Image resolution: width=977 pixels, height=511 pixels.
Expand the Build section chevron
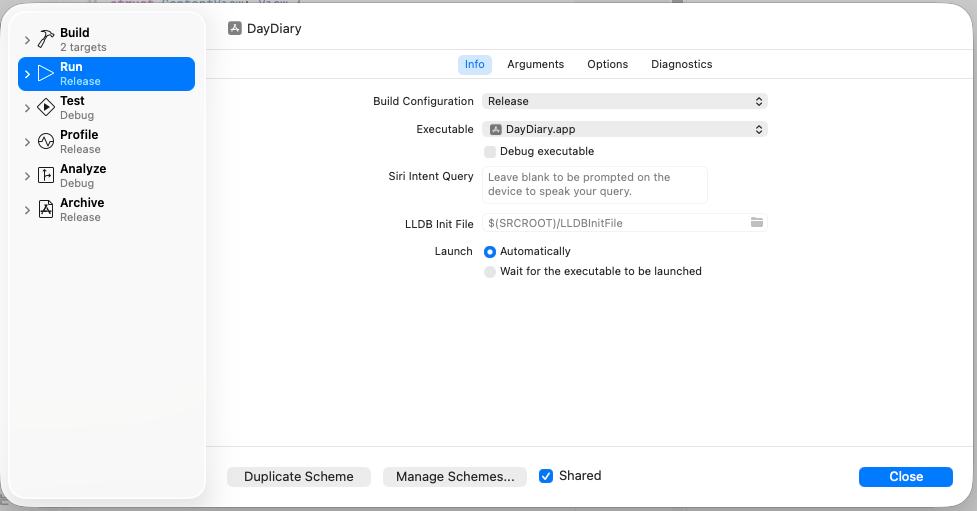tap(27, 40)
